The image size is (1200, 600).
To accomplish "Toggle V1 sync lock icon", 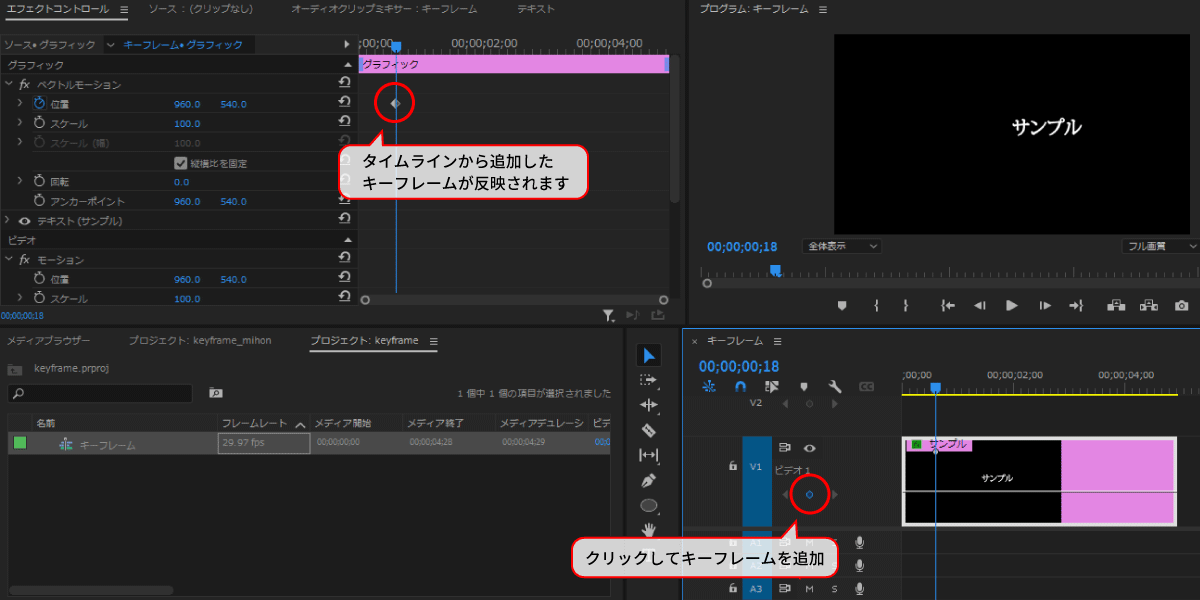I will tap(785, 448).
